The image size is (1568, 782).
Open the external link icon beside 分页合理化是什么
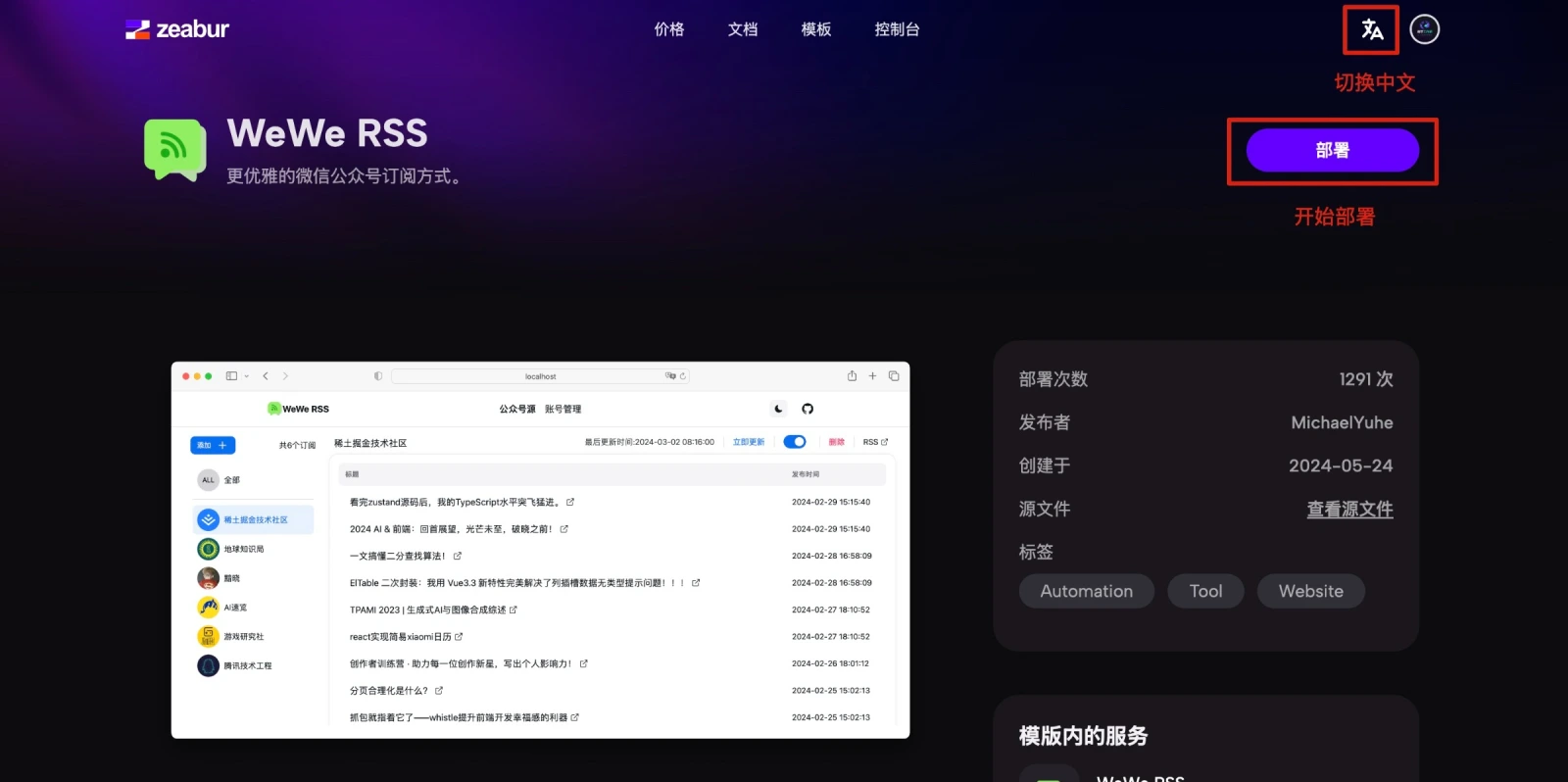tap(439, 691)
